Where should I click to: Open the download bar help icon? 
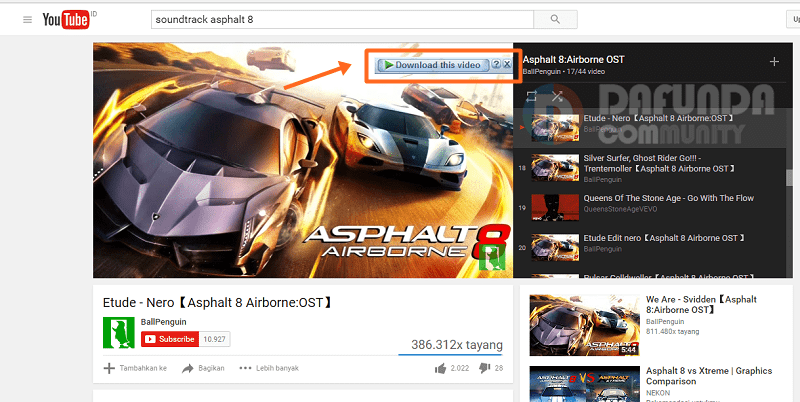click(x=496, y=65)
